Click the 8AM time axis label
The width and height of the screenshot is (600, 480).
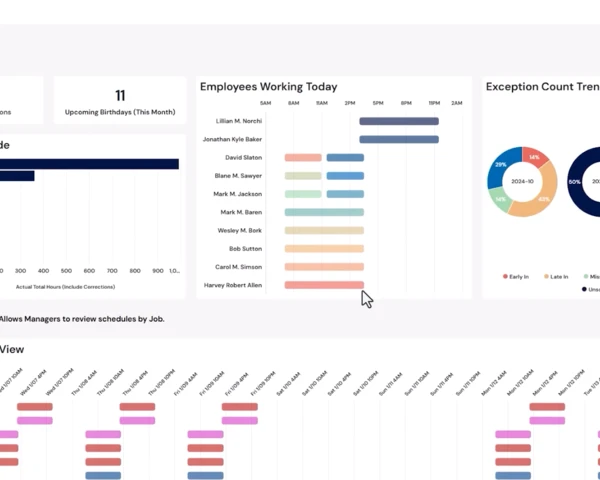[x=293, y=103]
